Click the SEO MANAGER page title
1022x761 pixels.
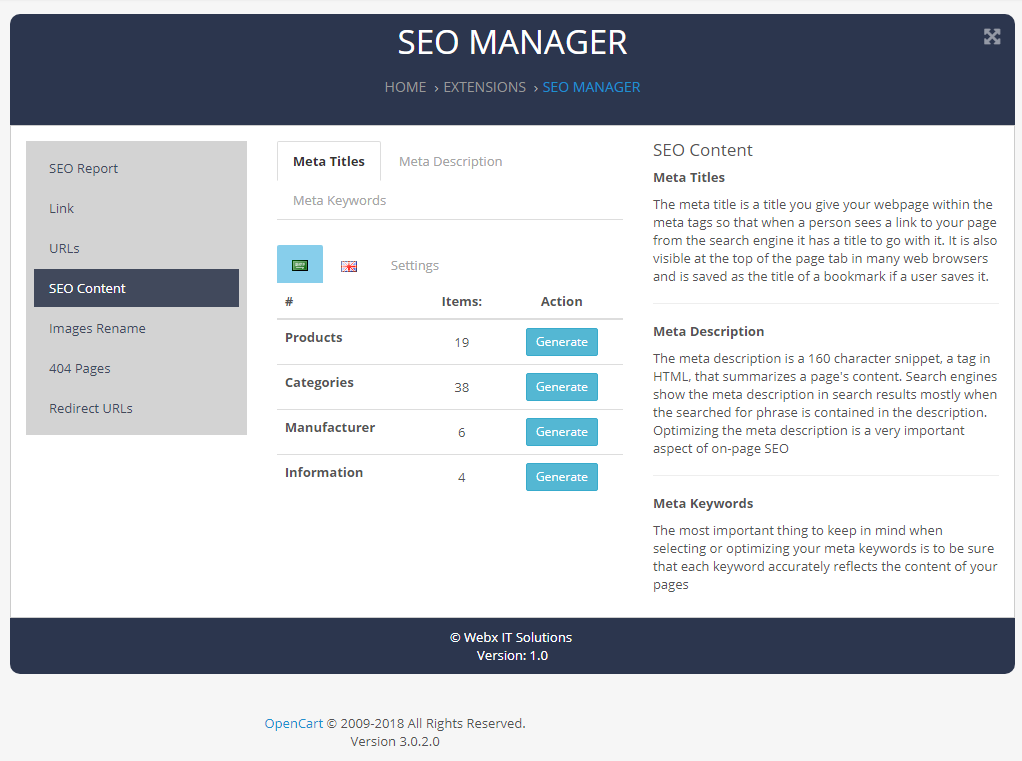(512, 42)
